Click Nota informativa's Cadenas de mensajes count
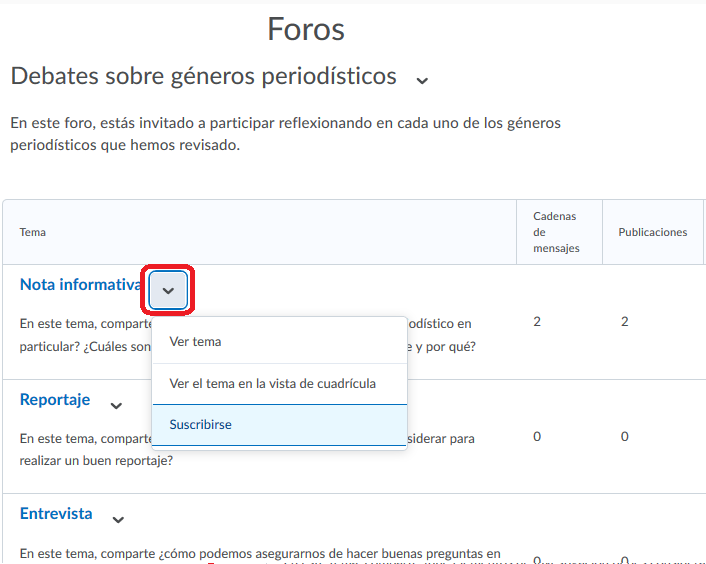 (537, 322)
